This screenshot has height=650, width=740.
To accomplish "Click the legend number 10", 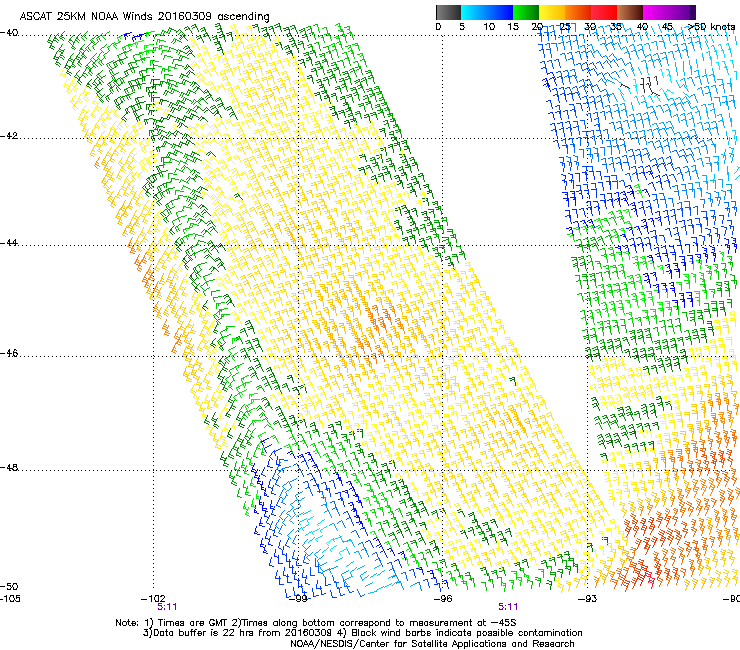I will 489,27.
